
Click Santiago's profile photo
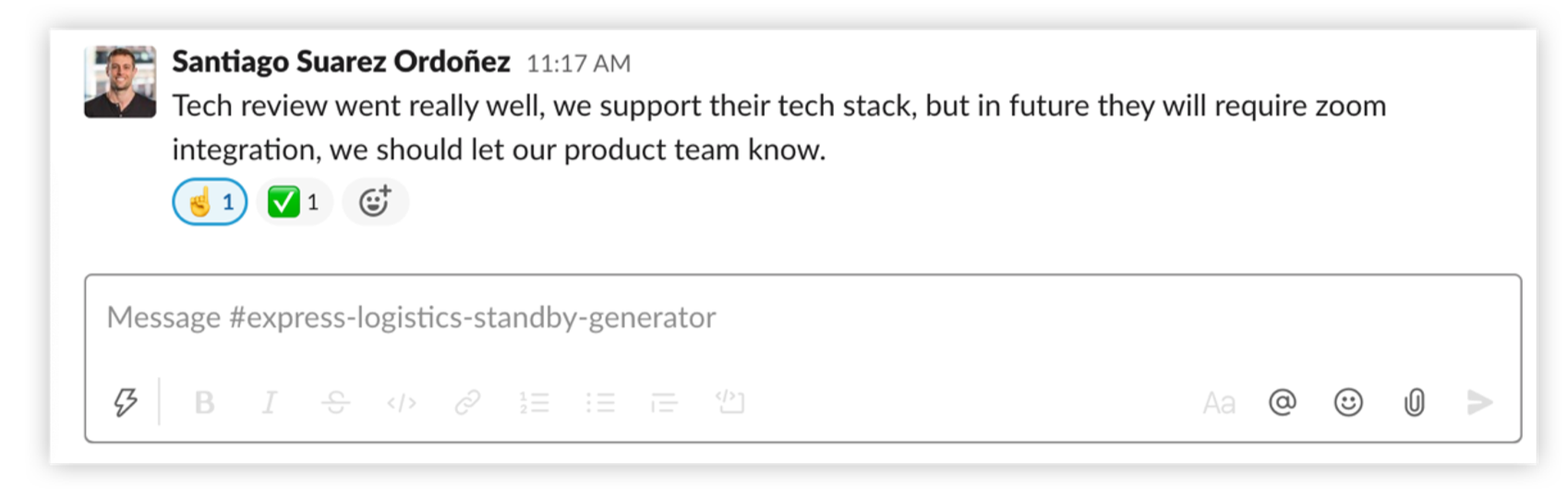pos(120,82)
